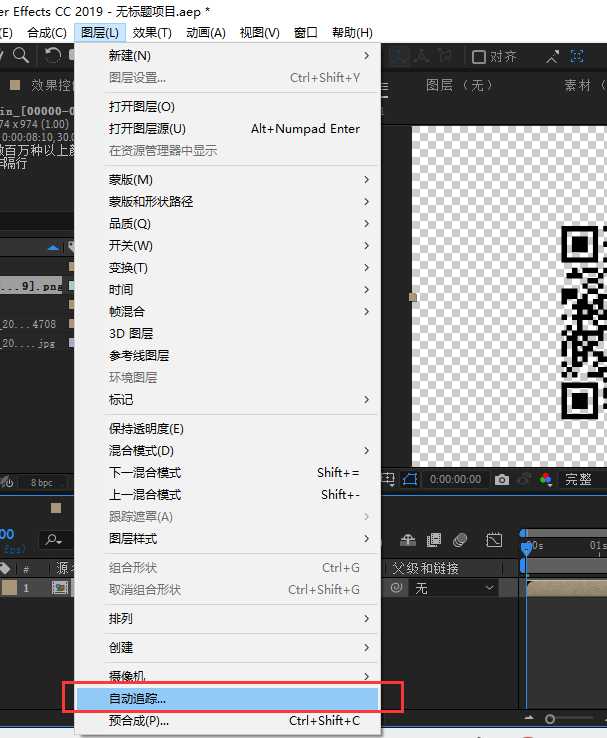The height and width of the screenshot is (738, 607).
Task: Open the 帮助(H) menu
Action: click(352, 32)
